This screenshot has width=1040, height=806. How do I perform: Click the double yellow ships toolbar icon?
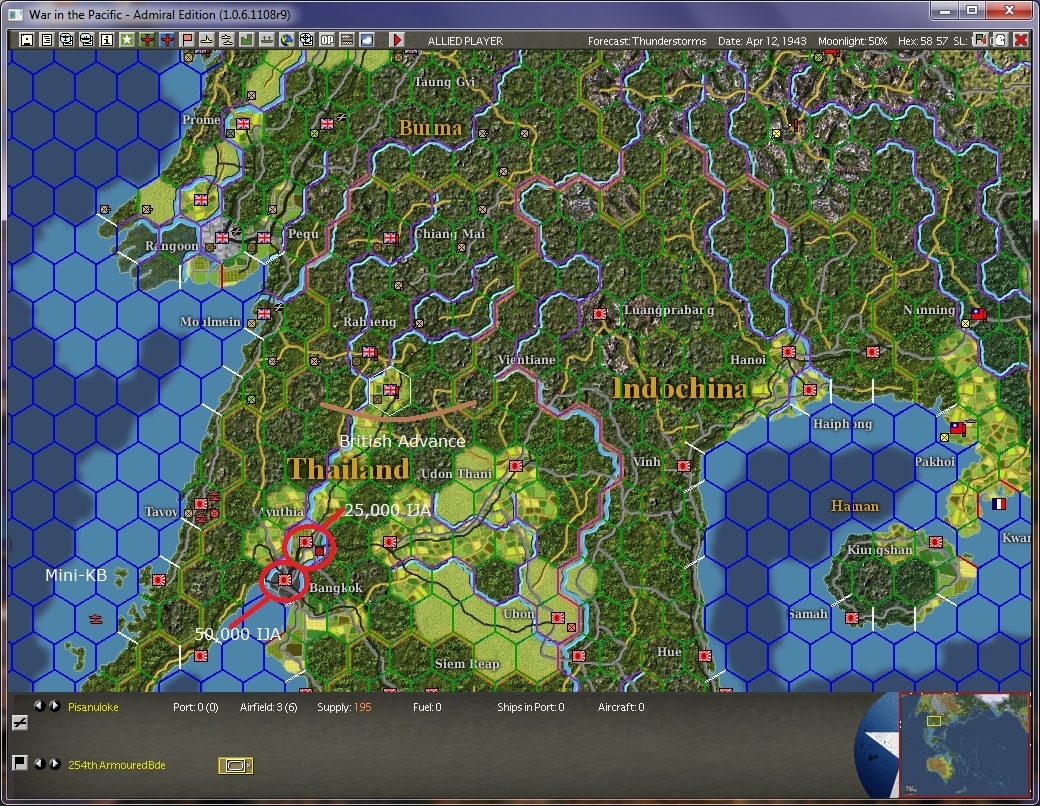[226, 40]
